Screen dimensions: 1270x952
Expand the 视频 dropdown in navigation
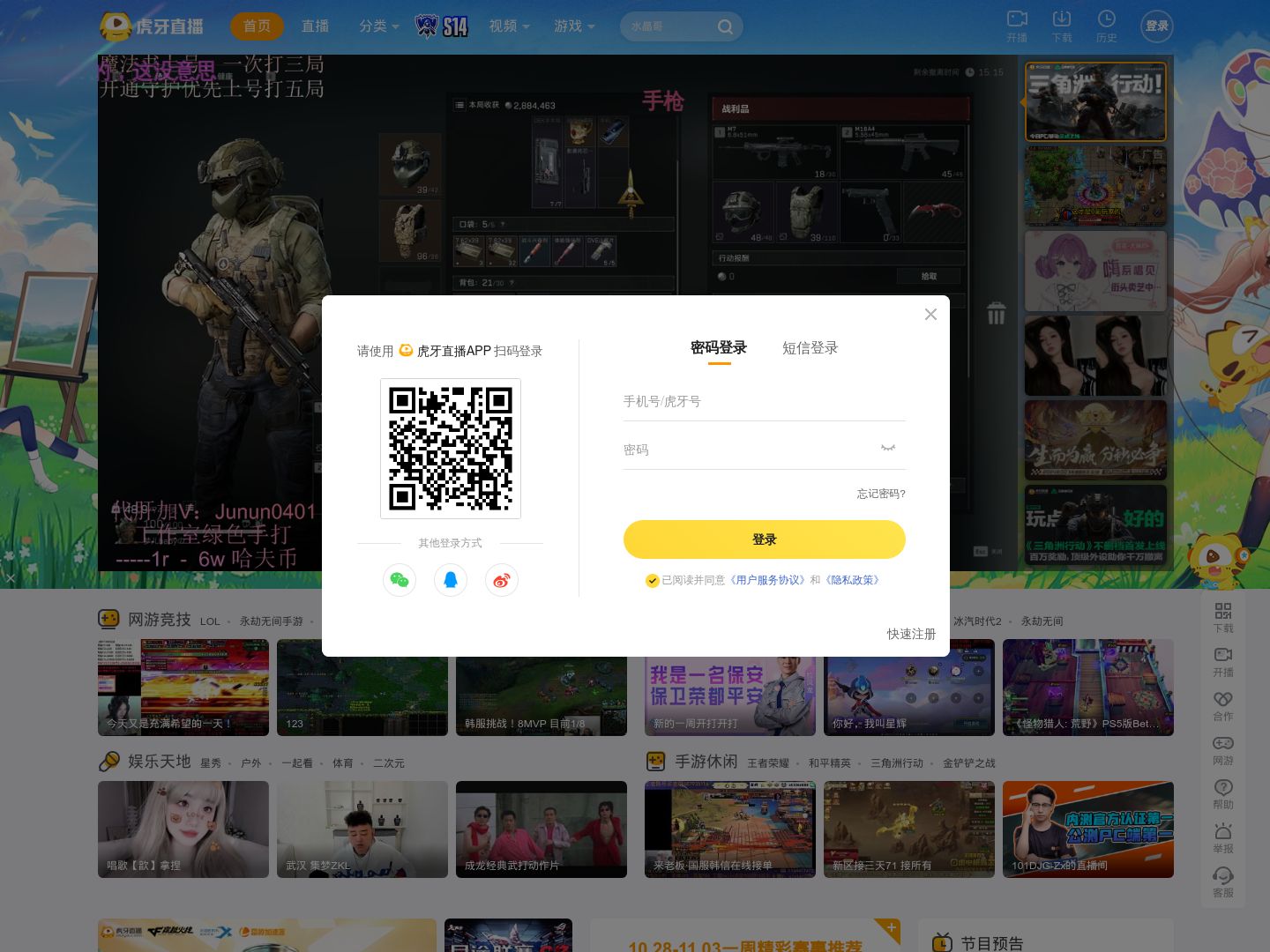click(510, 26)
